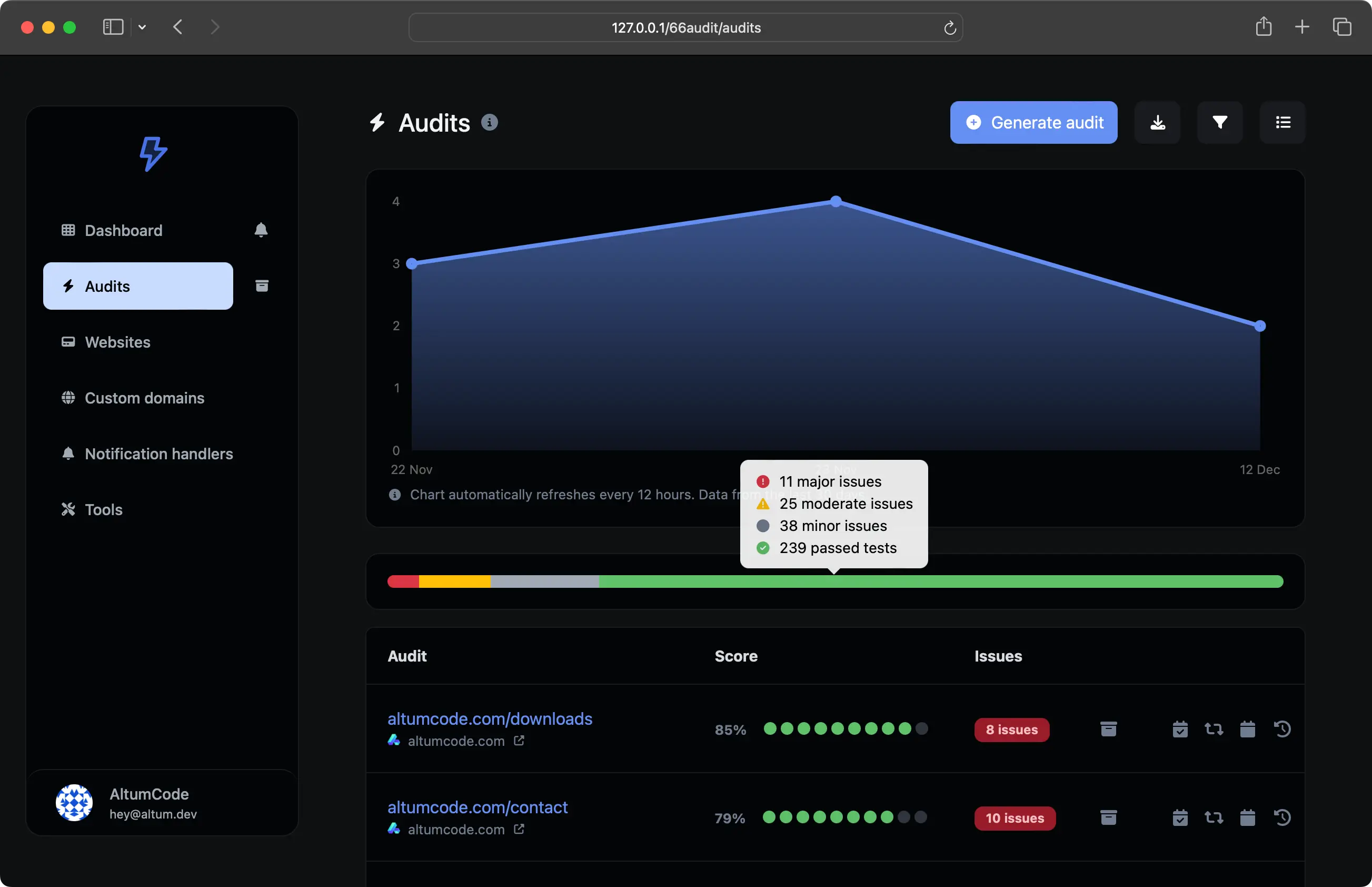The height and width of the screenshot is (887, 1372).
Task: Open Notification handlers menu item
Action: pos(158,454)
